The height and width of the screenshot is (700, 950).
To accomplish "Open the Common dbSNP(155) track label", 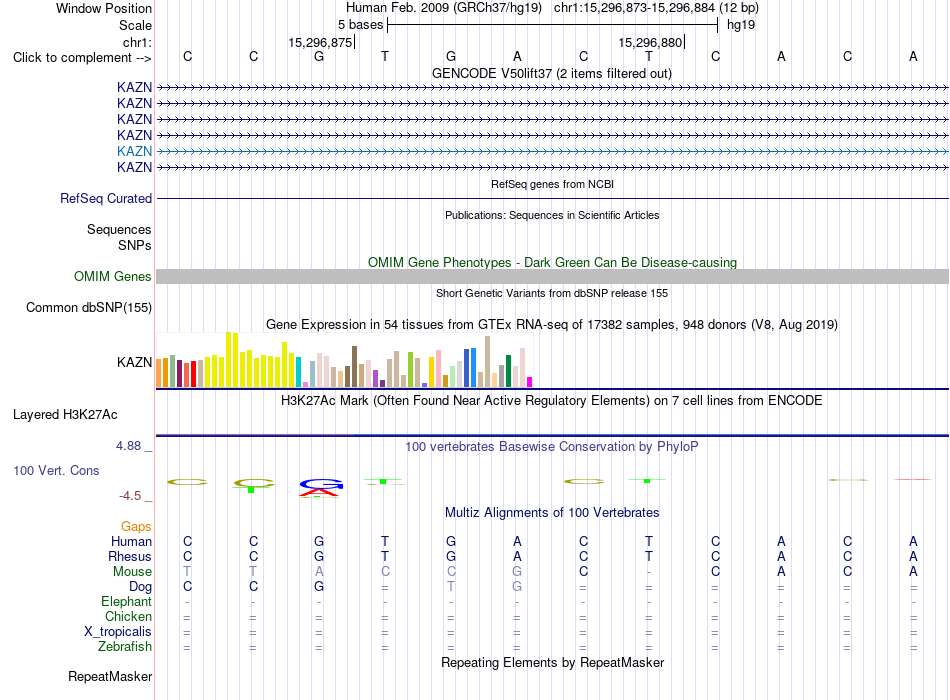I will (x=88, y=307).
